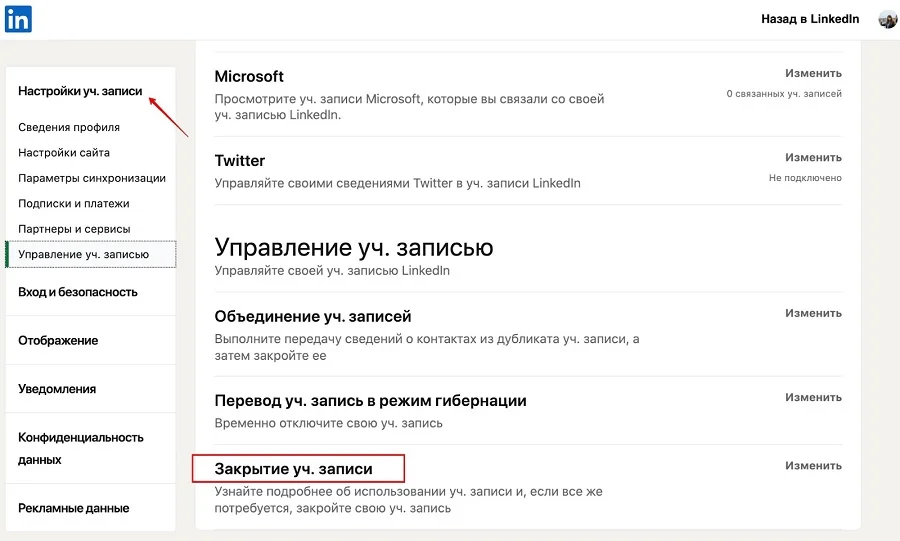Open the 'Уведомления' settings tab
Screen dimensions: 900x541
click(57, 389)
